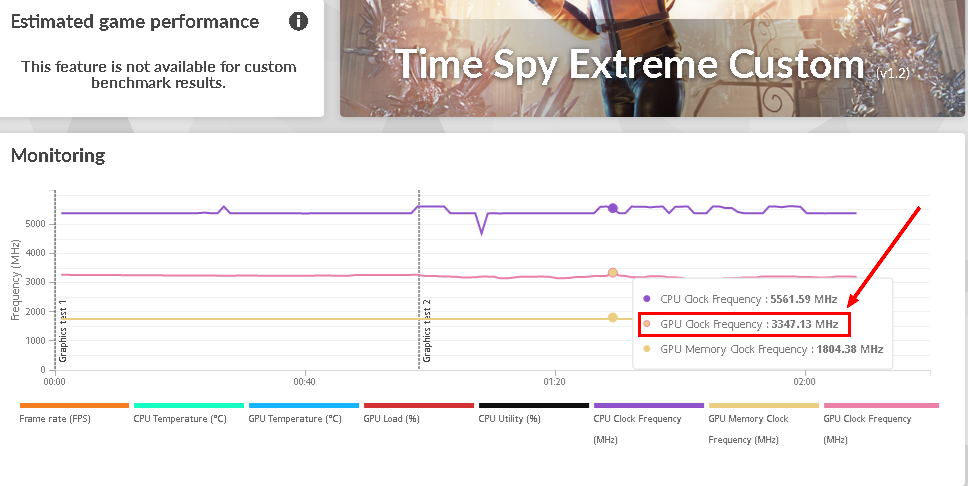The image size is (968, 486).
Task: Click the Time Spy Extreme Custom banner
Action: tap(652, 58)
